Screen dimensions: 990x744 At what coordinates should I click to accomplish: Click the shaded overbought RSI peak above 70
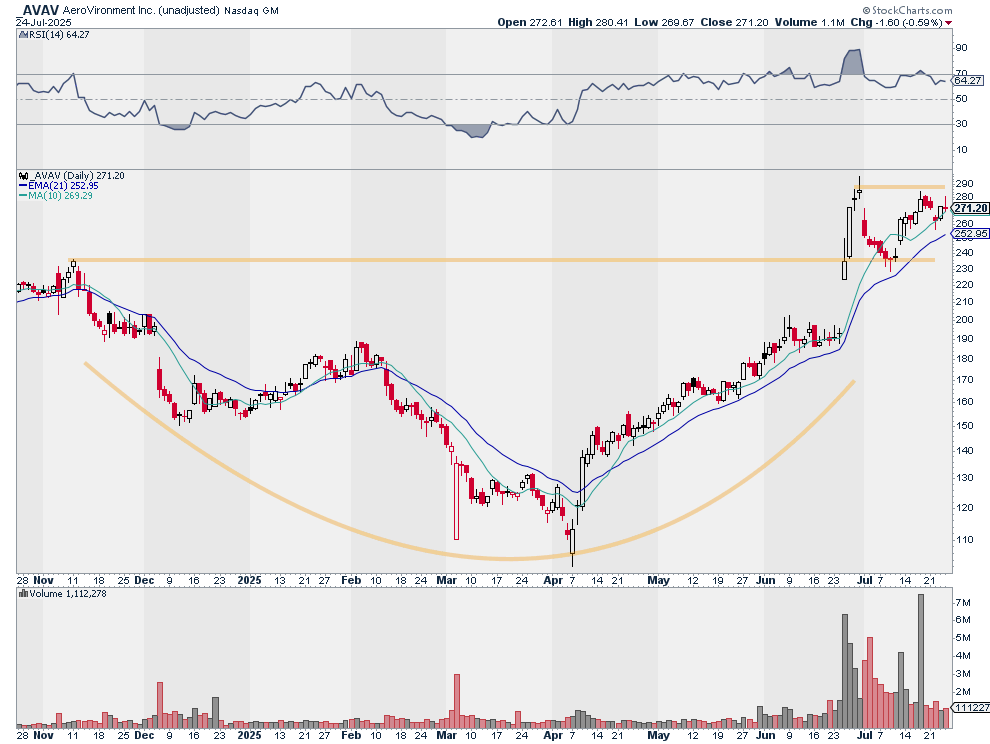(852, 61)
